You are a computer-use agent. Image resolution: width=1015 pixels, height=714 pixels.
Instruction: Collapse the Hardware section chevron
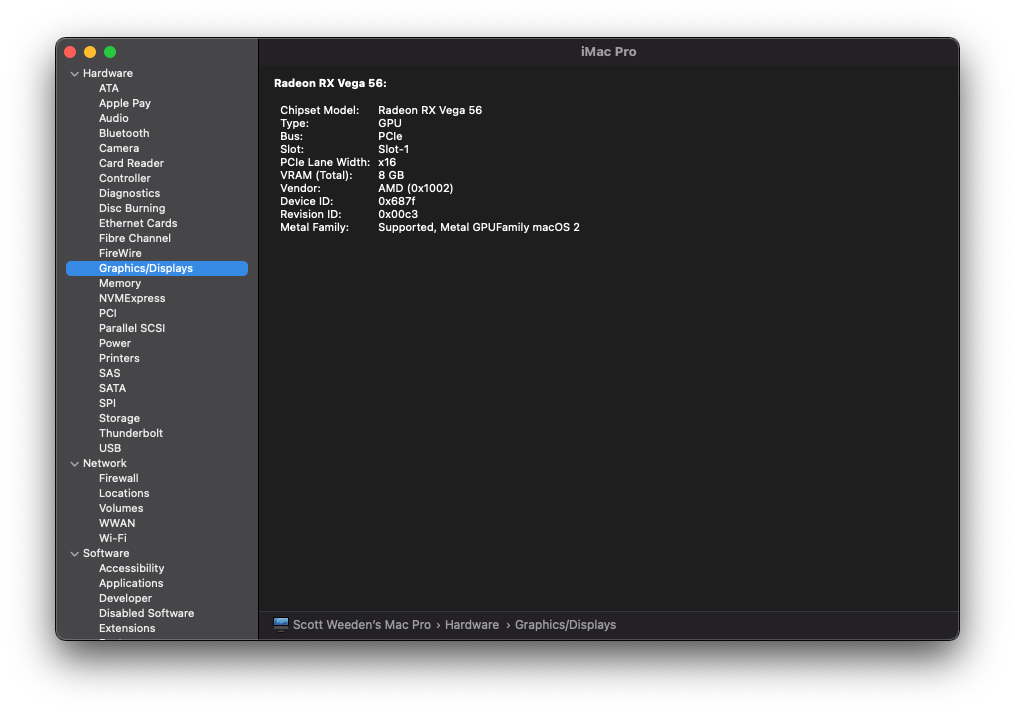point(74,74)
